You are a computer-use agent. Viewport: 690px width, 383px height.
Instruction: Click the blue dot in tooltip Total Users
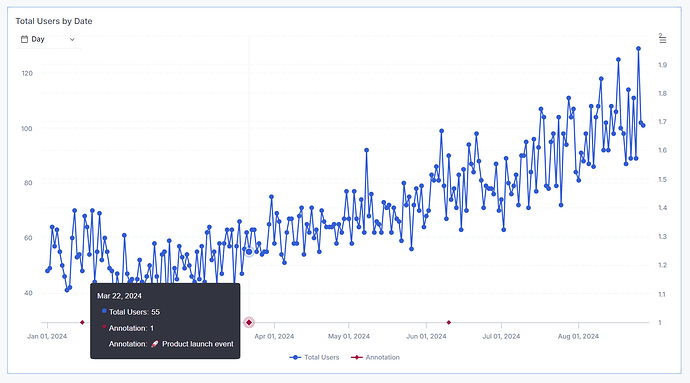[104, 311]
